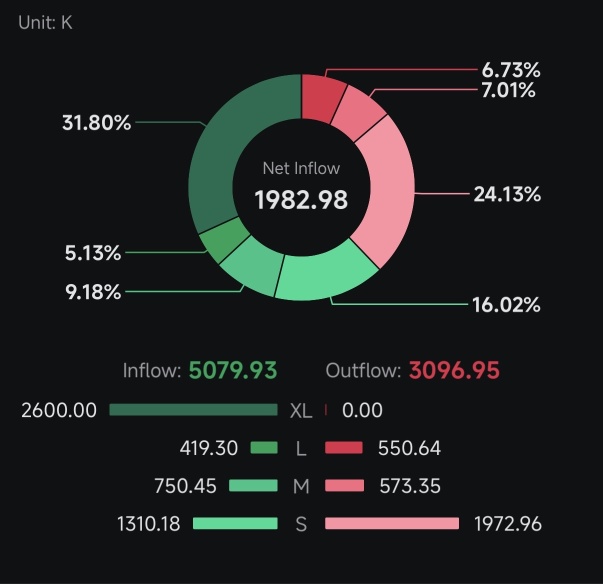Click the XL inflow bar of 2600.00
The width and height of the screenshot is (603, 584).
tap(193, 410)
